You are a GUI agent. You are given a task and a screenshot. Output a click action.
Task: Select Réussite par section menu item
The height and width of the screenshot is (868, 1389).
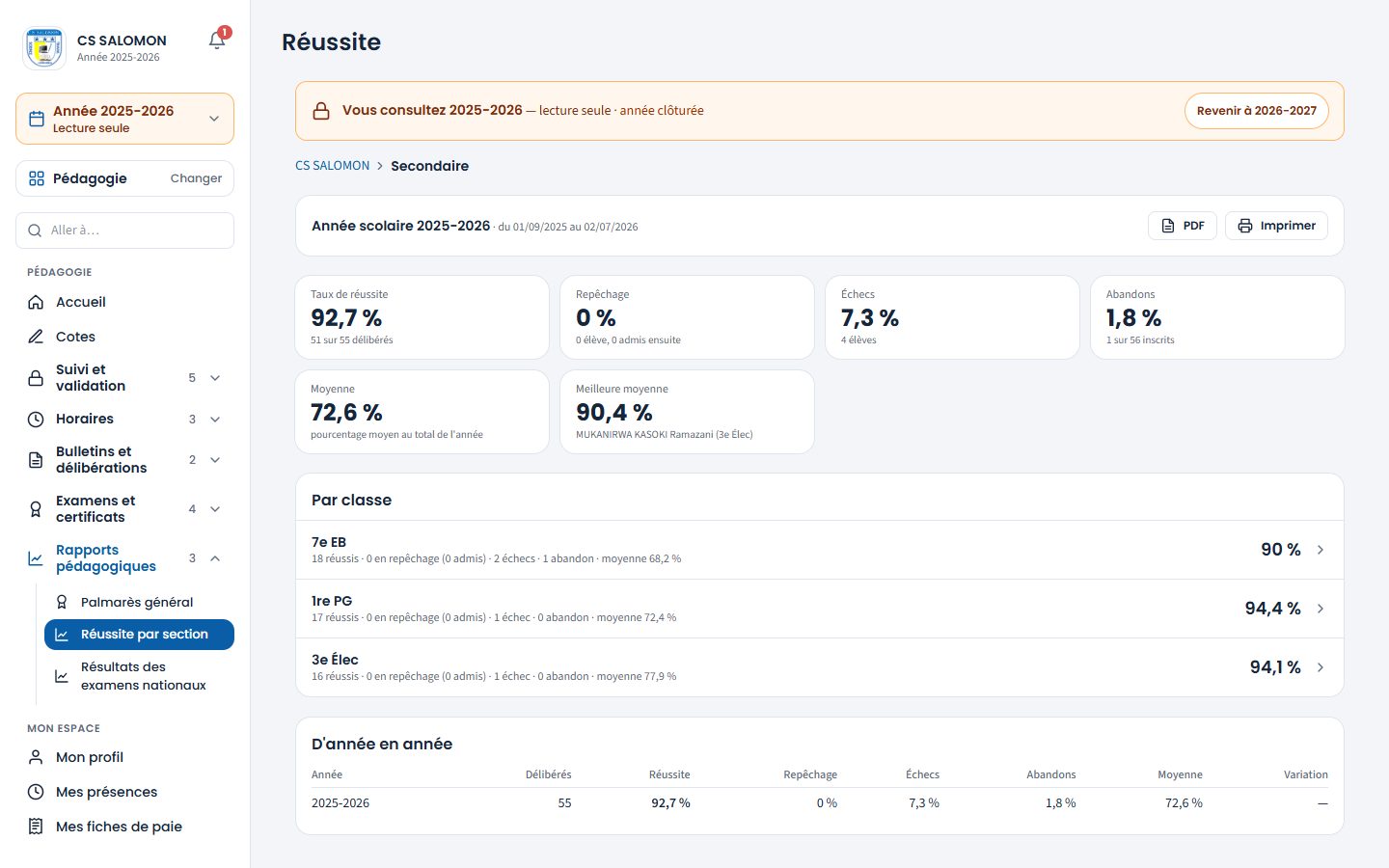point(139,635)
